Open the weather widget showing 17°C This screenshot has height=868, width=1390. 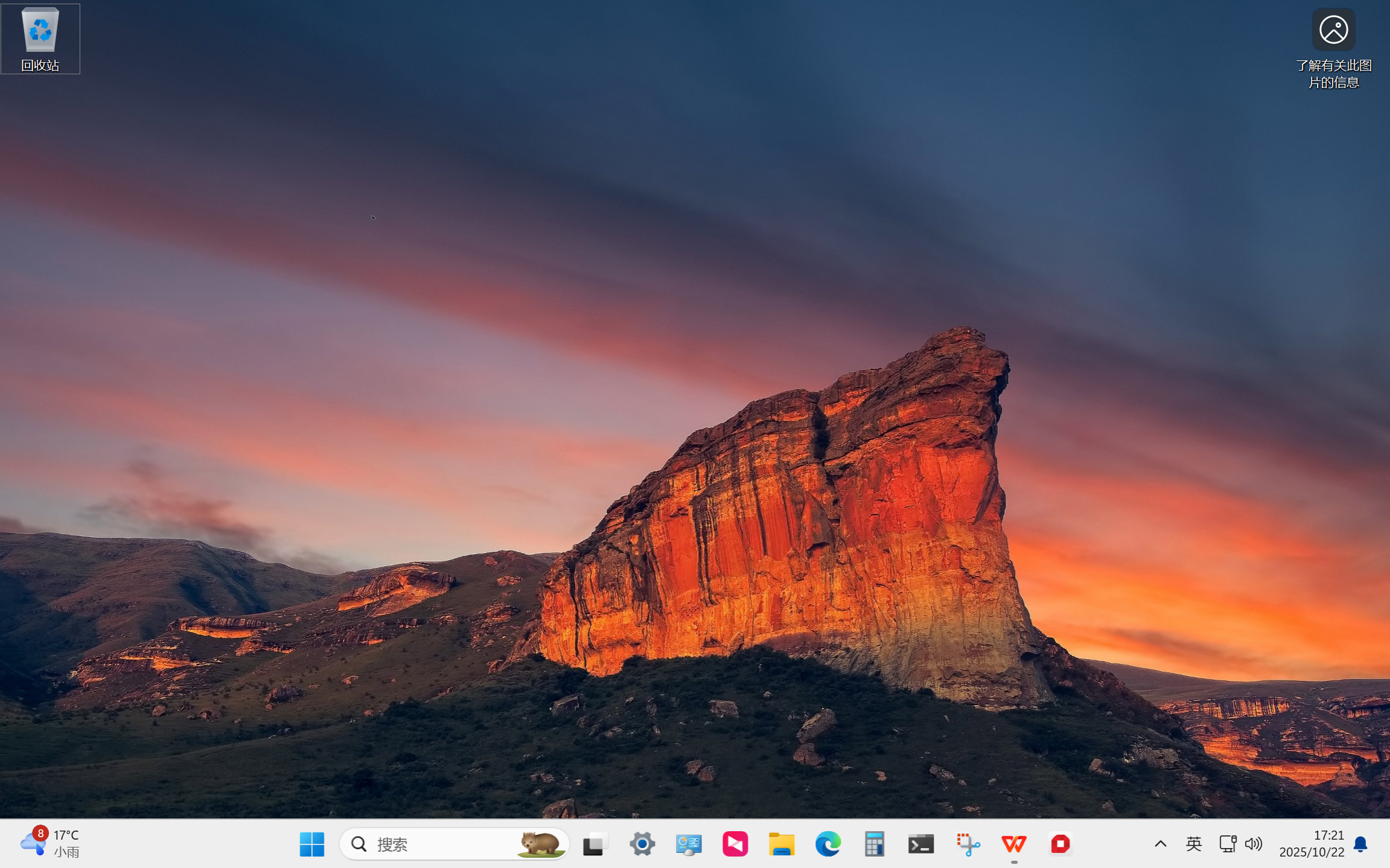pyautogui.click(x=51, y=843)
